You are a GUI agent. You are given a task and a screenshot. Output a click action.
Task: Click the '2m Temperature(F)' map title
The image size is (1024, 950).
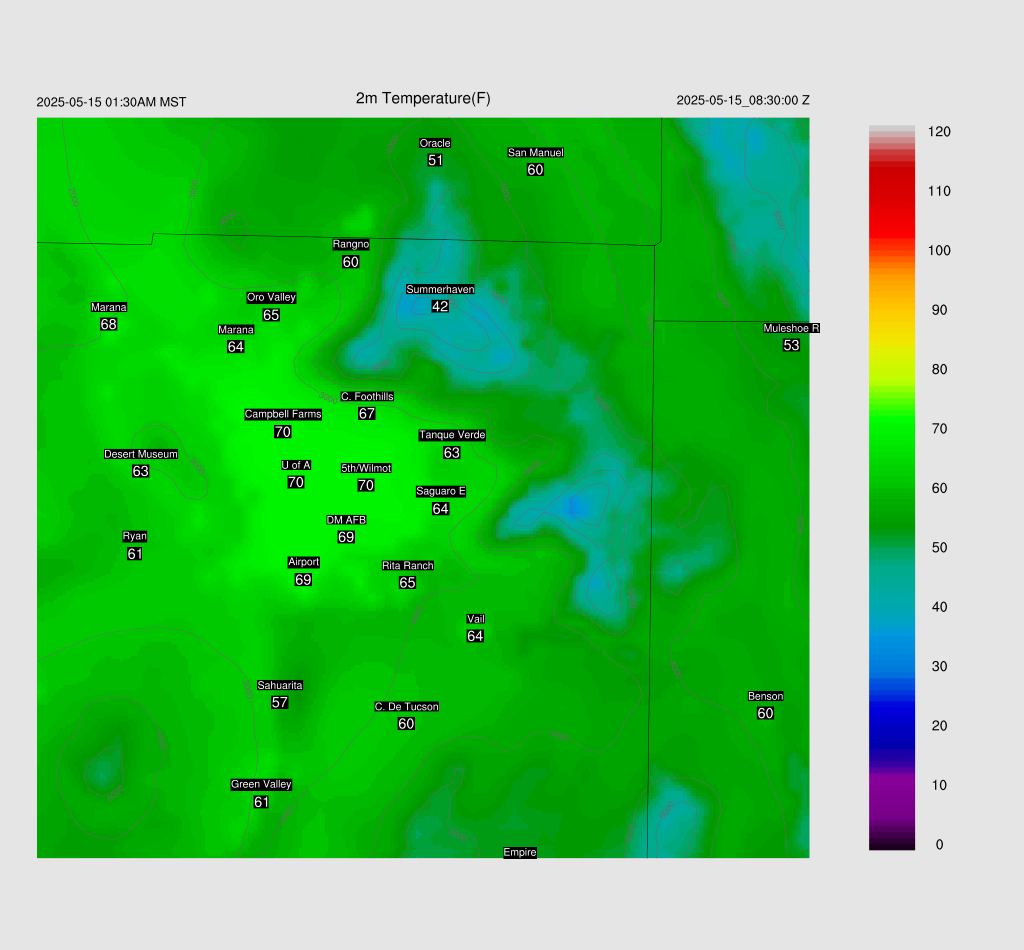click(x=423, y=99)
